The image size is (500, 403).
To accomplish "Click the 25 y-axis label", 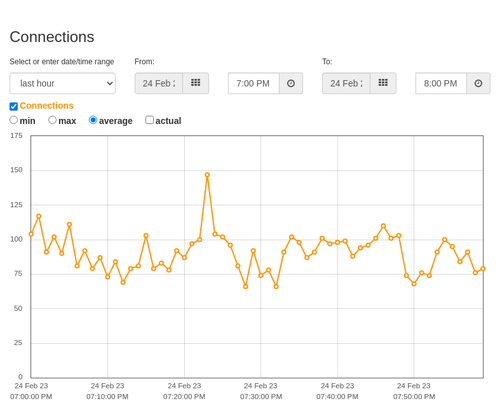I will [18, 343].
